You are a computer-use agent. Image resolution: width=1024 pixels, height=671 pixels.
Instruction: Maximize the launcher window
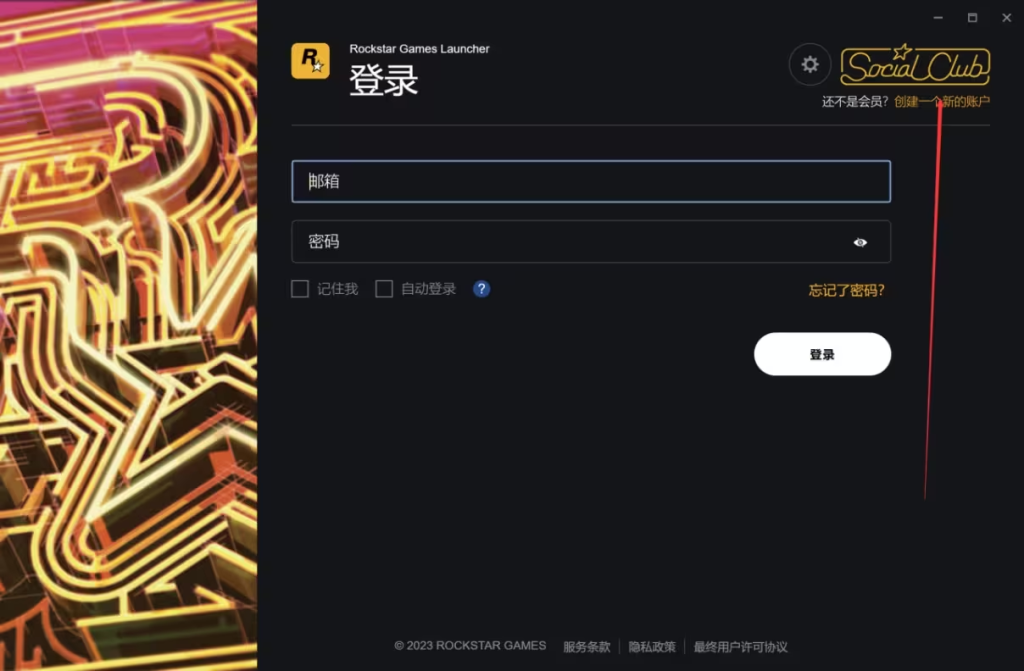pos(972,18)
